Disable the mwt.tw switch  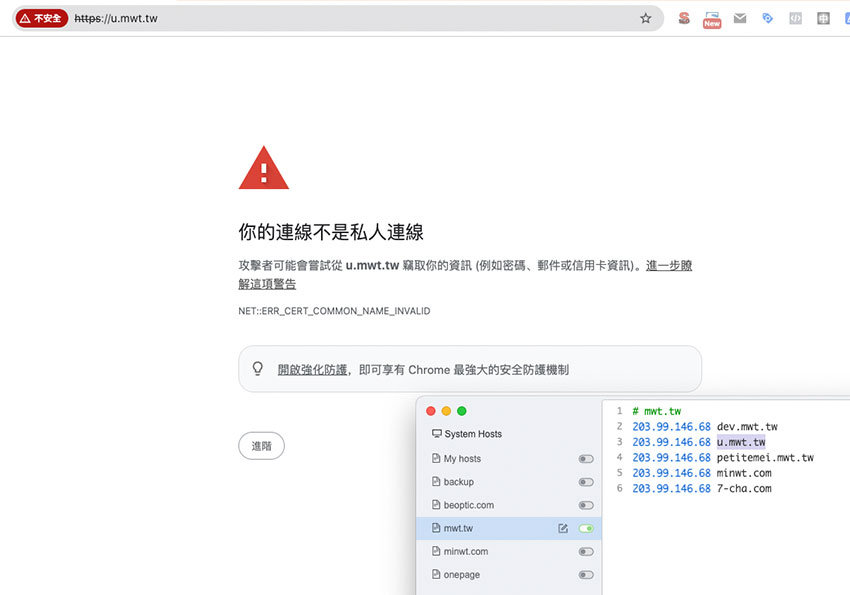pyautogui.click(x=586, y=528)
